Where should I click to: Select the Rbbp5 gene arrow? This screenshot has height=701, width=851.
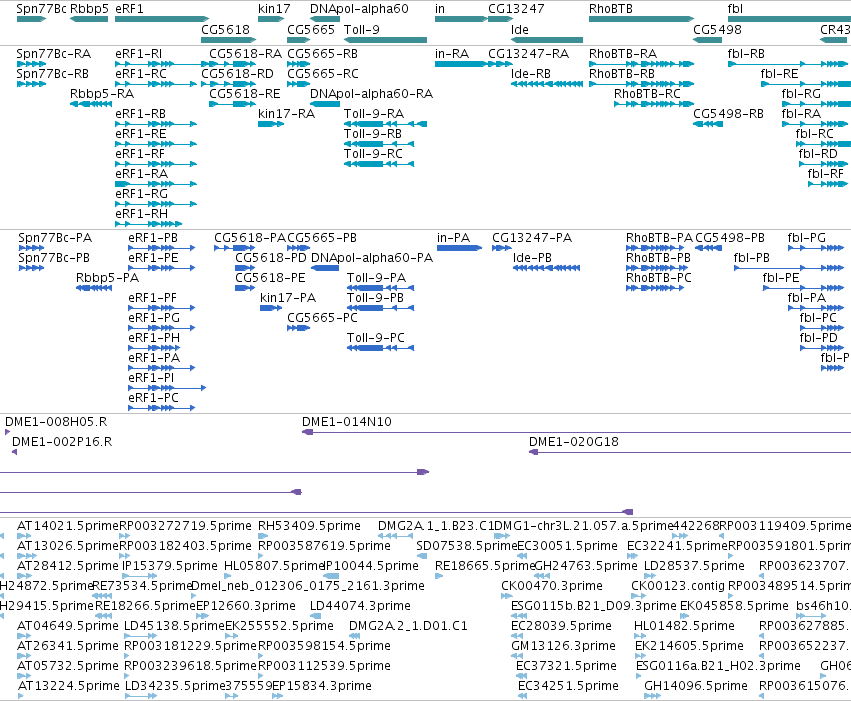click(x=89, y=20)
